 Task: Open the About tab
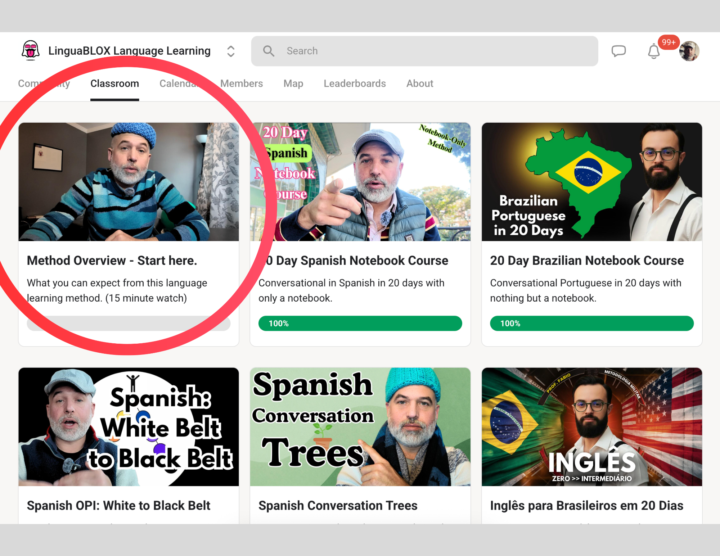[x=420, y=83]
